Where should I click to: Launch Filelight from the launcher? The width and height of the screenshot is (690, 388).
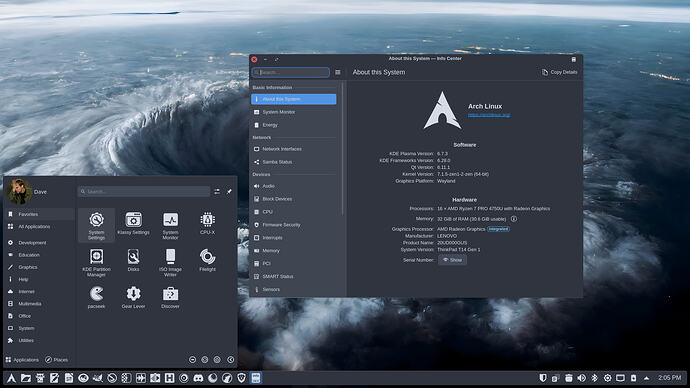[x=207, y=260]
